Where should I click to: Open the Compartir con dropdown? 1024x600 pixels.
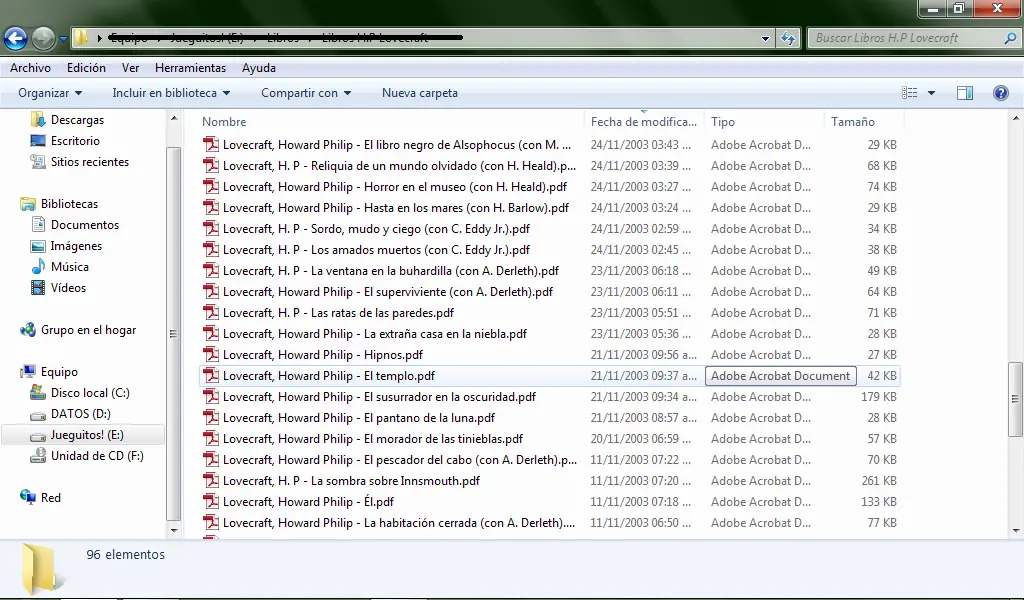306,93
